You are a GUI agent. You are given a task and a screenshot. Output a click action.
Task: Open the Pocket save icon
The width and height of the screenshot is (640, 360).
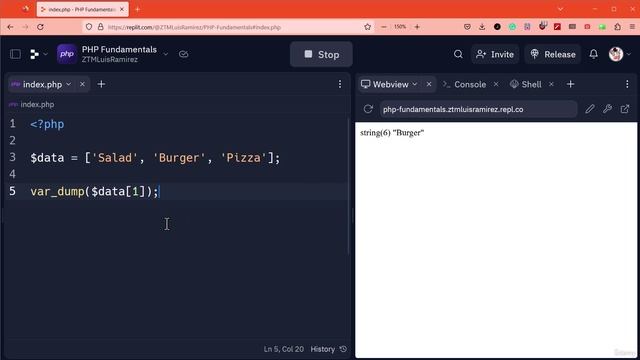tap(467, 27)
